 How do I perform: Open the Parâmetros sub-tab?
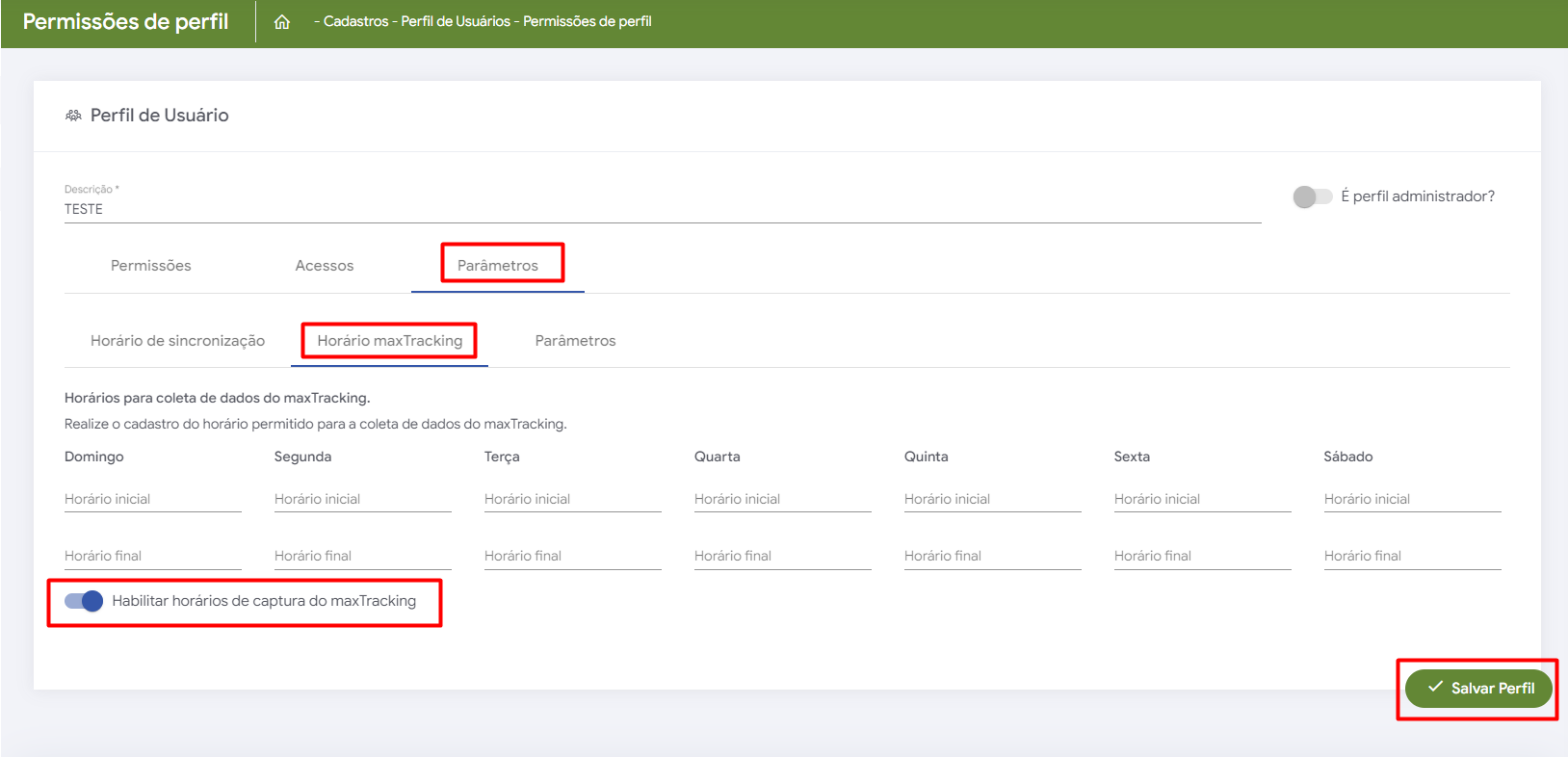(x=575, y=341)
